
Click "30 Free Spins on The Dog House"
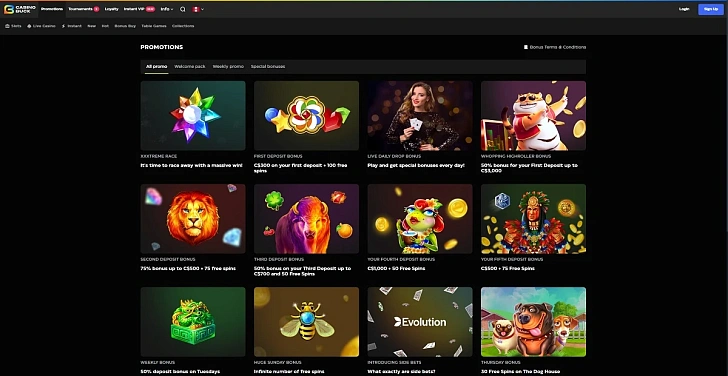[520, 371]
